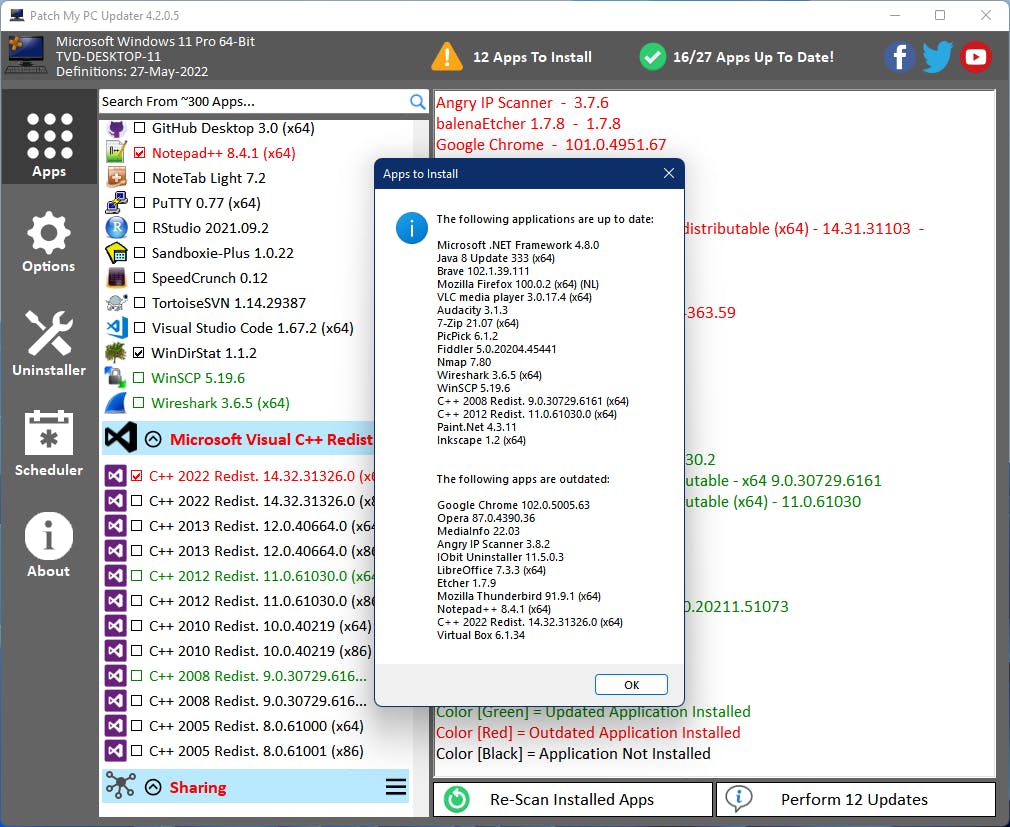Collapse the Microsoft Visual C++ Redist category
This screenshot has height=827, width=1010.
coord(153,439)
